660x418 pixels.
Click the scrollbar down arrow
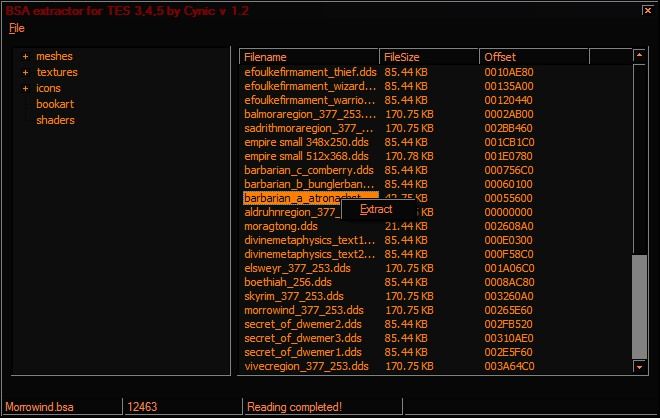[x=639, y=367]
